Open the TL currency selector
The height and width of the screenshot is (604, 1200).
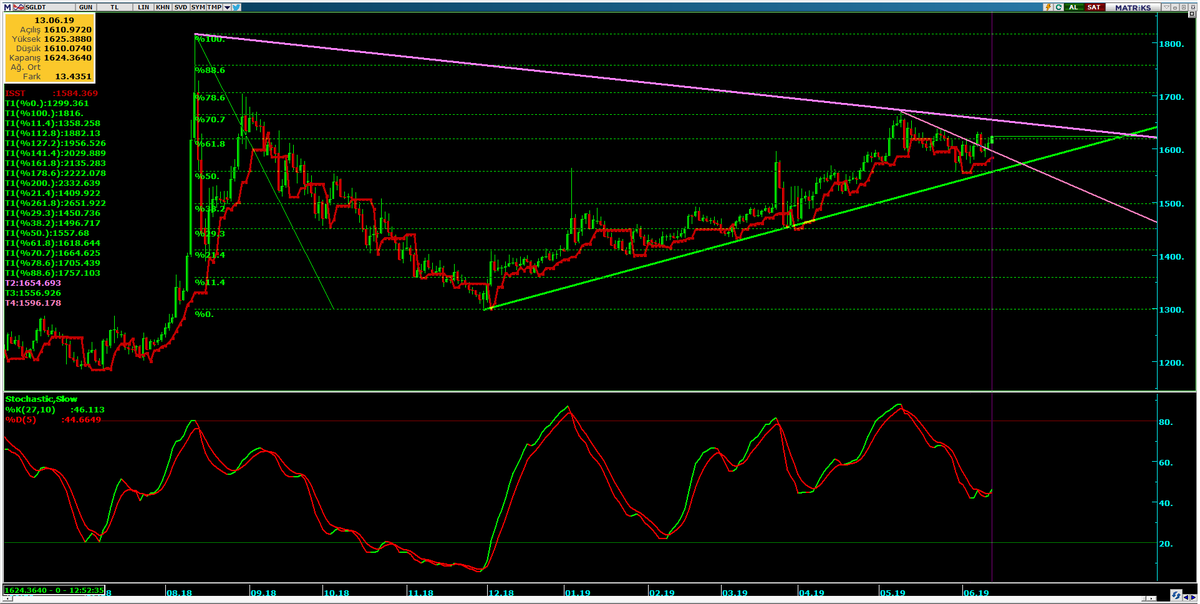[114, 7]
